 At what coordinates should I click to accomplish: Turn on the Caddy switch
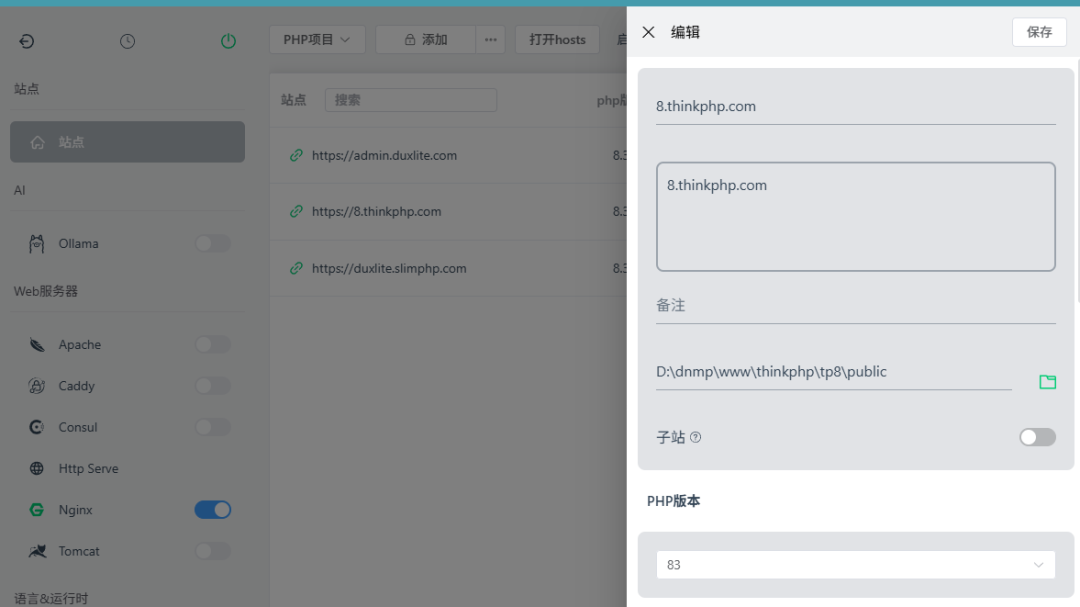tap(213, 386)
